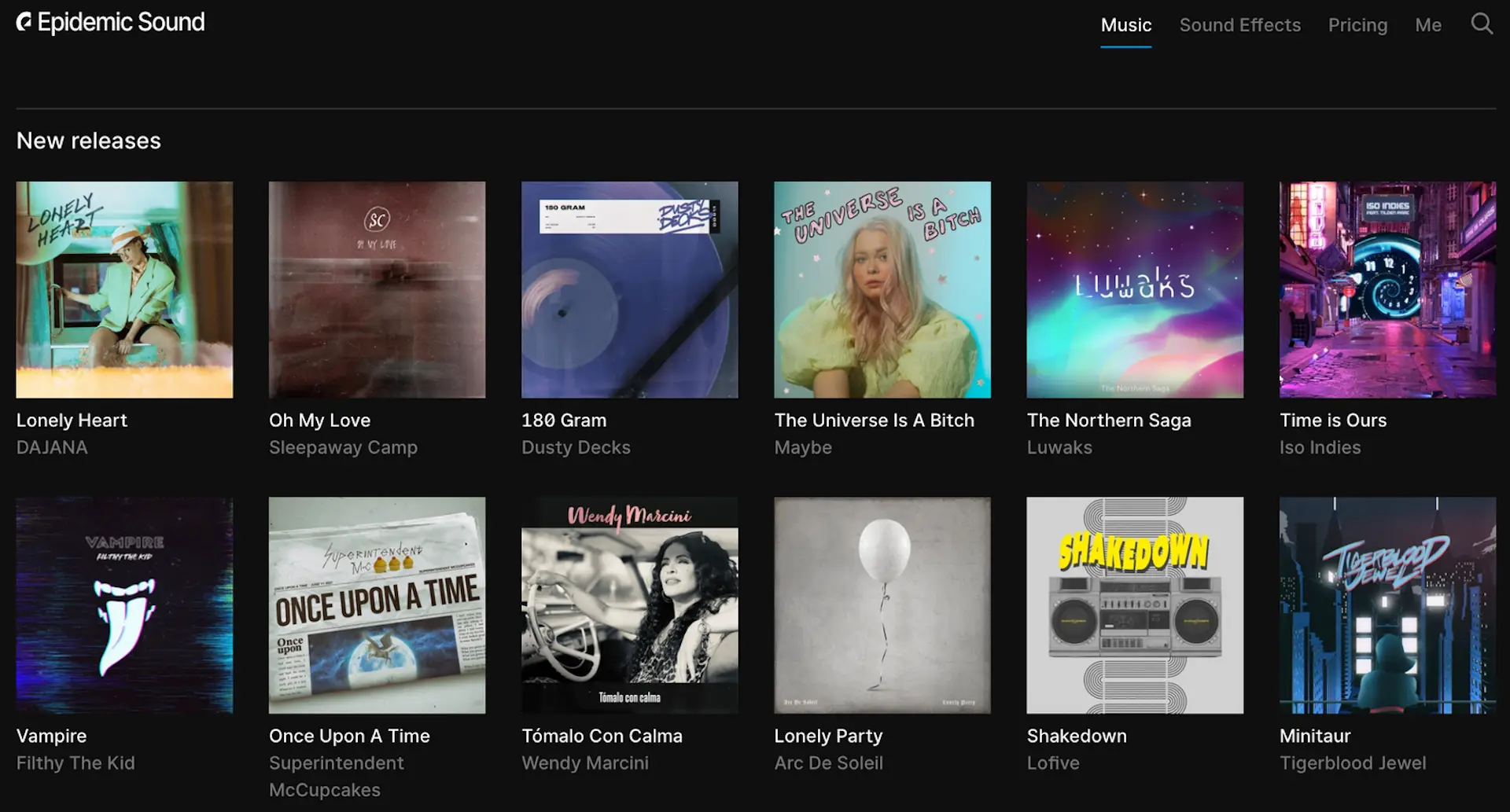Click the Time is Ours title
The image size is (1510, 812).
[1333, 421]
